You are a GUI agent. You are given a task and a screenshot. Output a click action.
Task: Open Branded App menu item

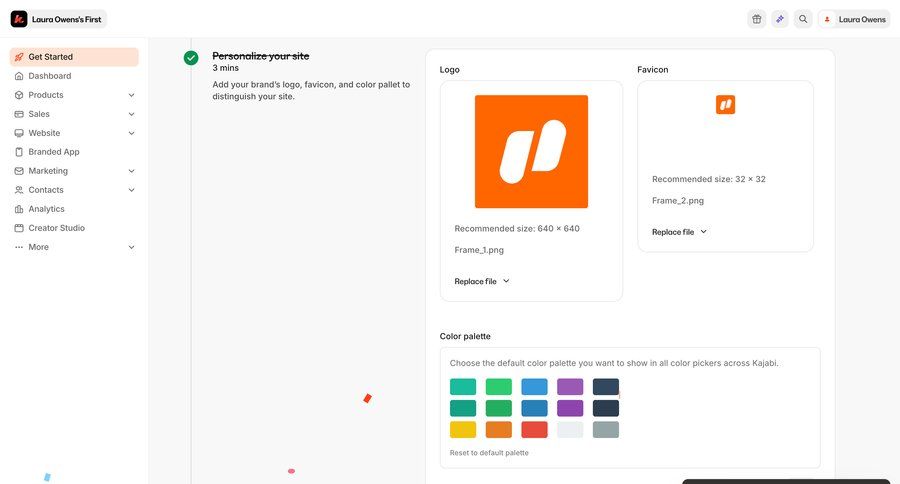[x=74, y=152]
